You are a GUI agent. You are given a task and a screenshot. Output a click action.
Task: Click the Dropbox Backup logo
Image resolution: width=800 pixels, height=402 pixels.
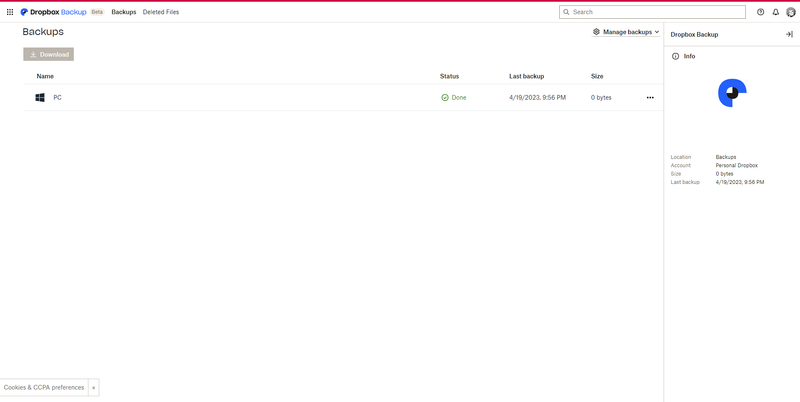[53, 12]
